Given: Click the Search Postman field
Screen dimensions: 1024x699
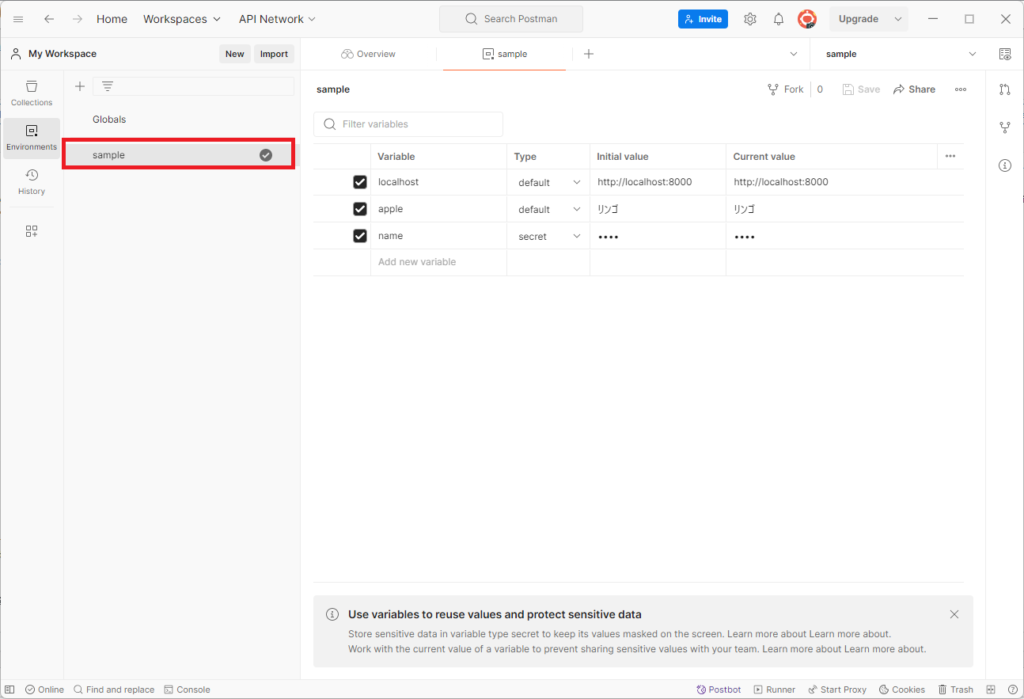Looking at the screenshot, I should pyautogui.click(x=511, y=19).
